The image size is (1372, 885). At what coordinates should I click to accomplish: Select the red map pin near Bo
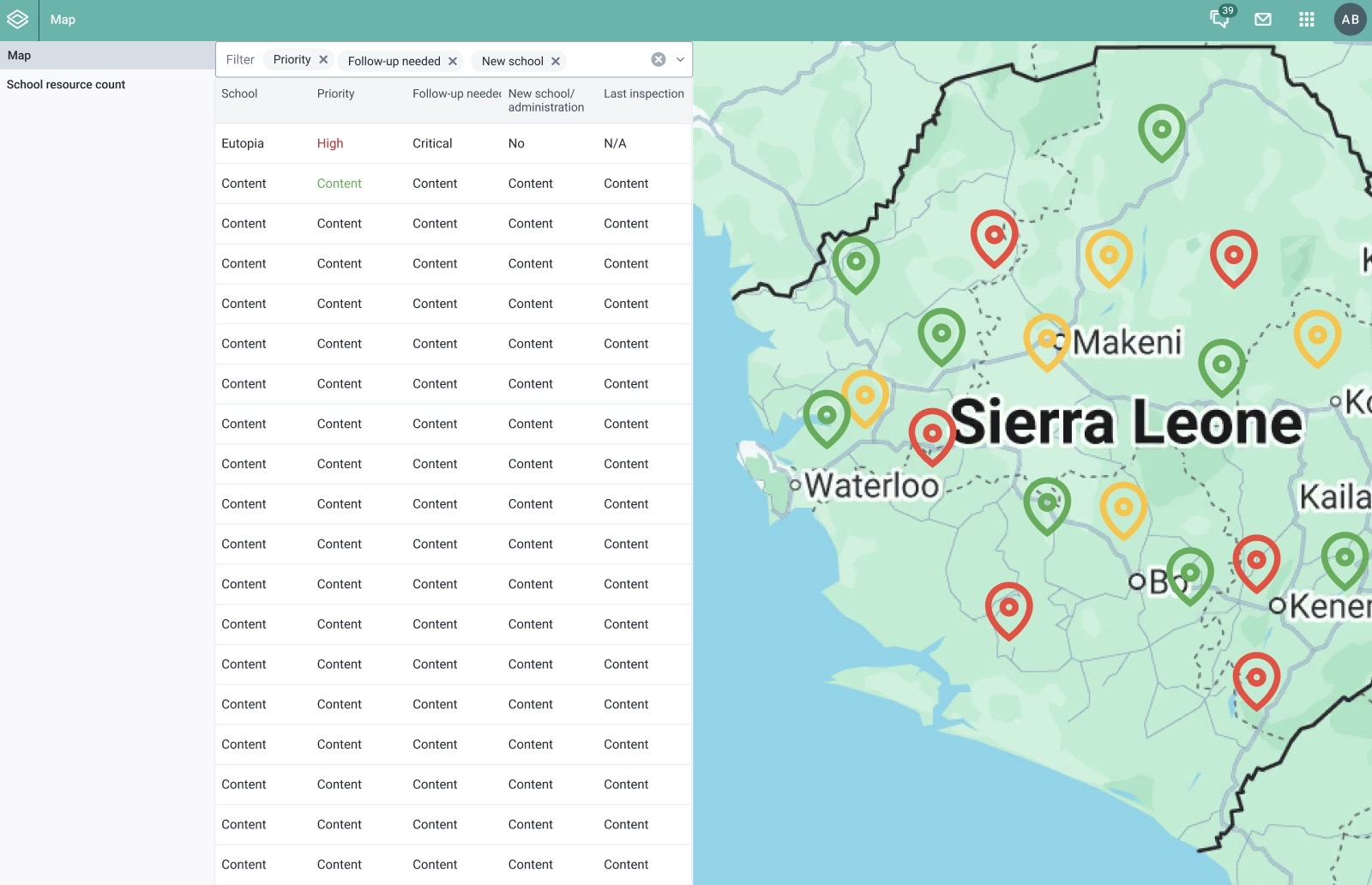coord(1257,562)
